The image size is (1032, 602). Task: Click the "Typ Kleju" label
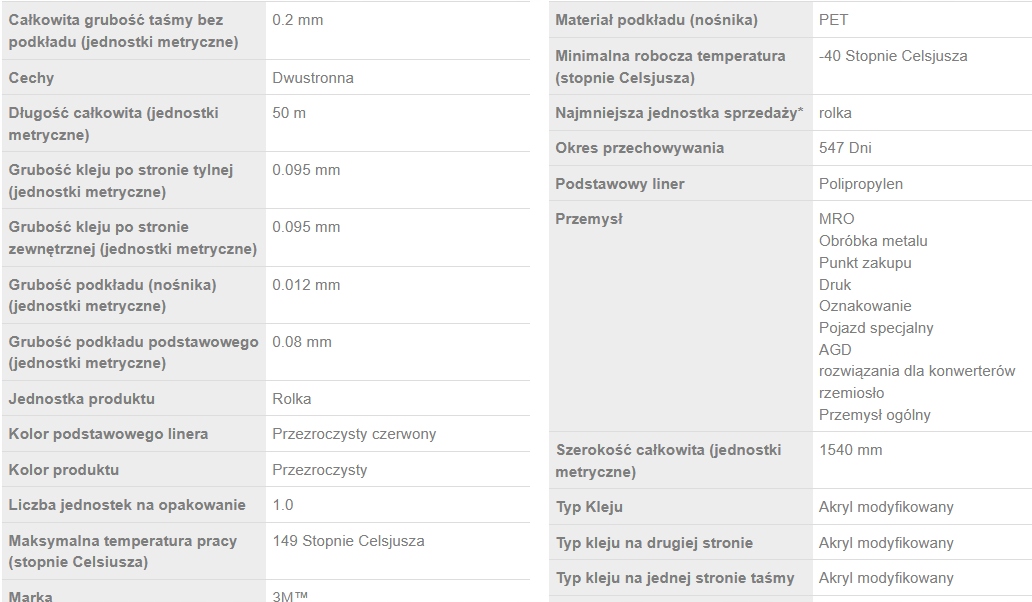[589, 507]
